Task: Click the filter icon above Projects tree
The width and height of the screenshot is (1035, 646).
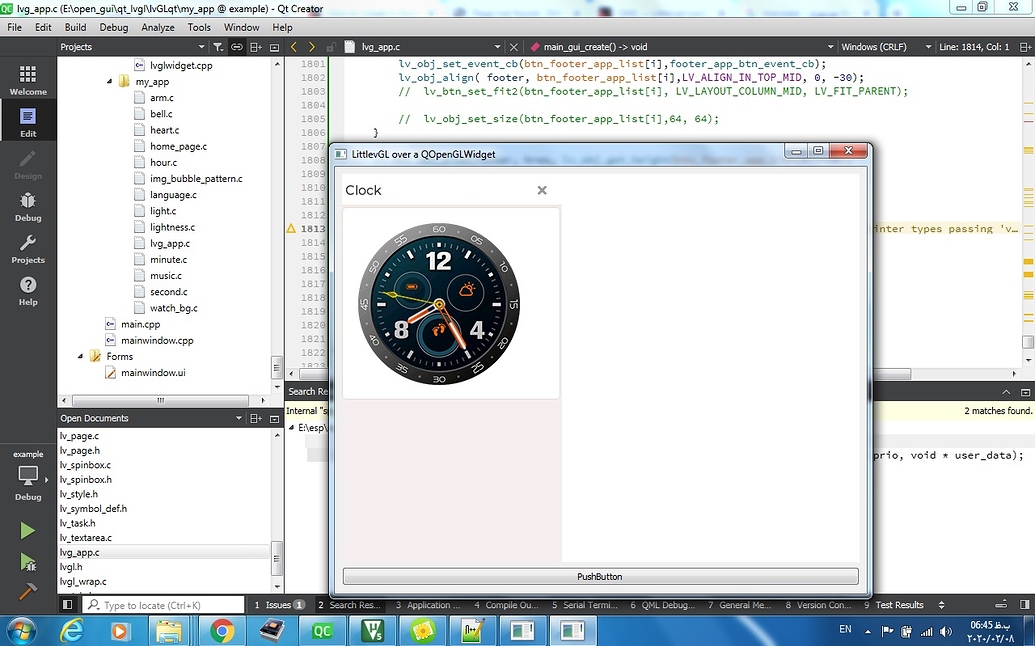Action: pyautogui.click(x=219, y=46)
